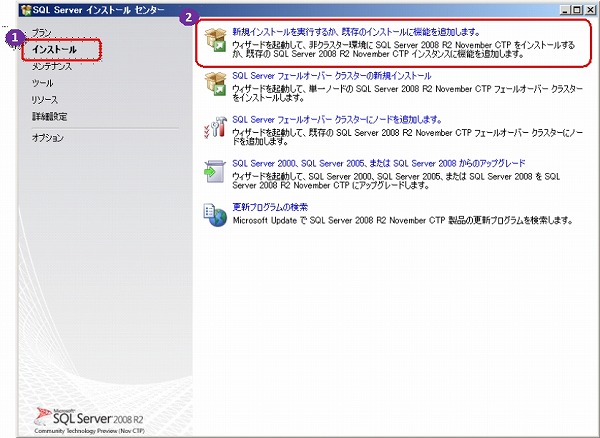Switch to the ツール page
This screenshot has width=600, height=438.
click(x=42, y=83)
